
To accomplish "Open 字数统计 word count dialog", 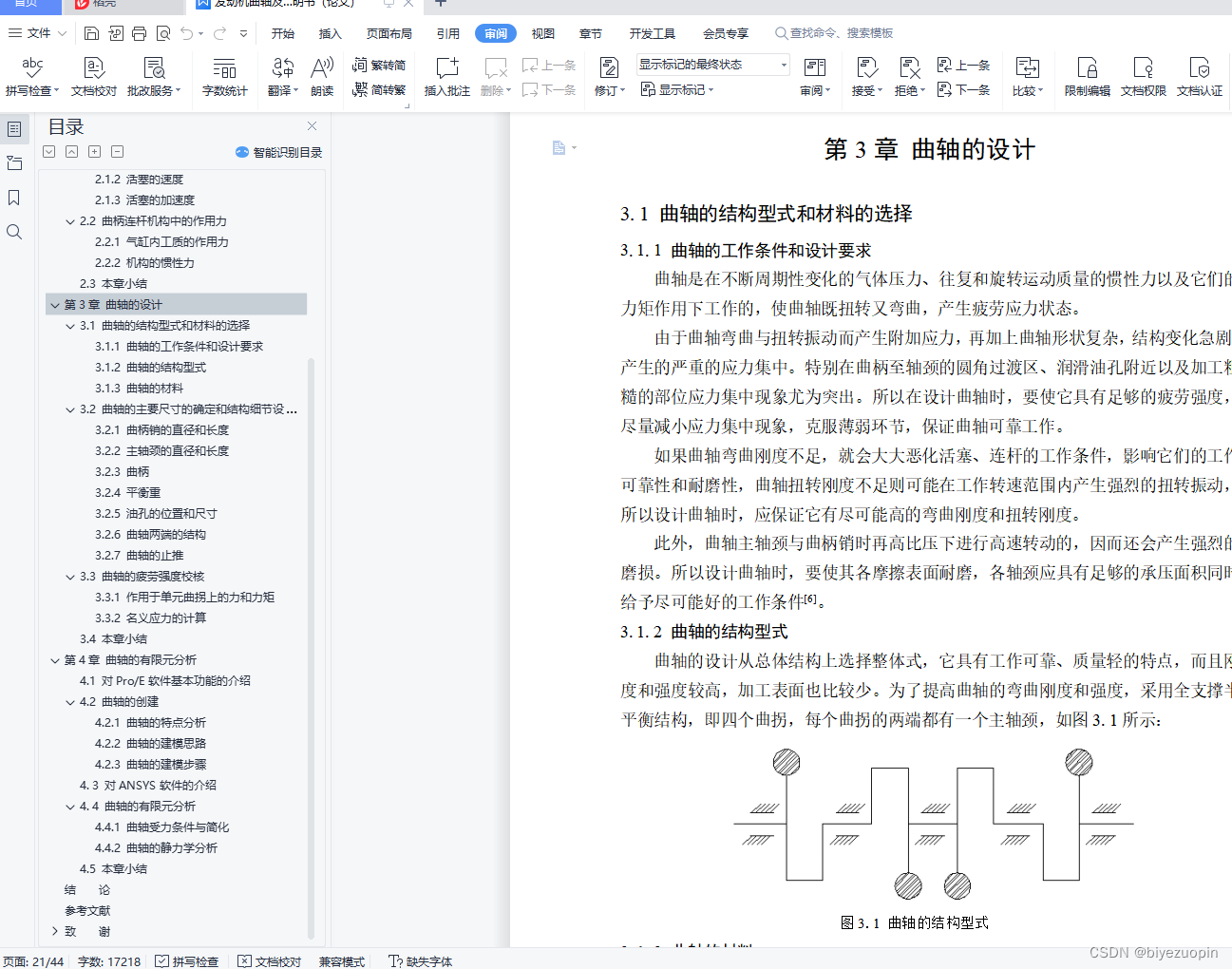I will (224, 76).
